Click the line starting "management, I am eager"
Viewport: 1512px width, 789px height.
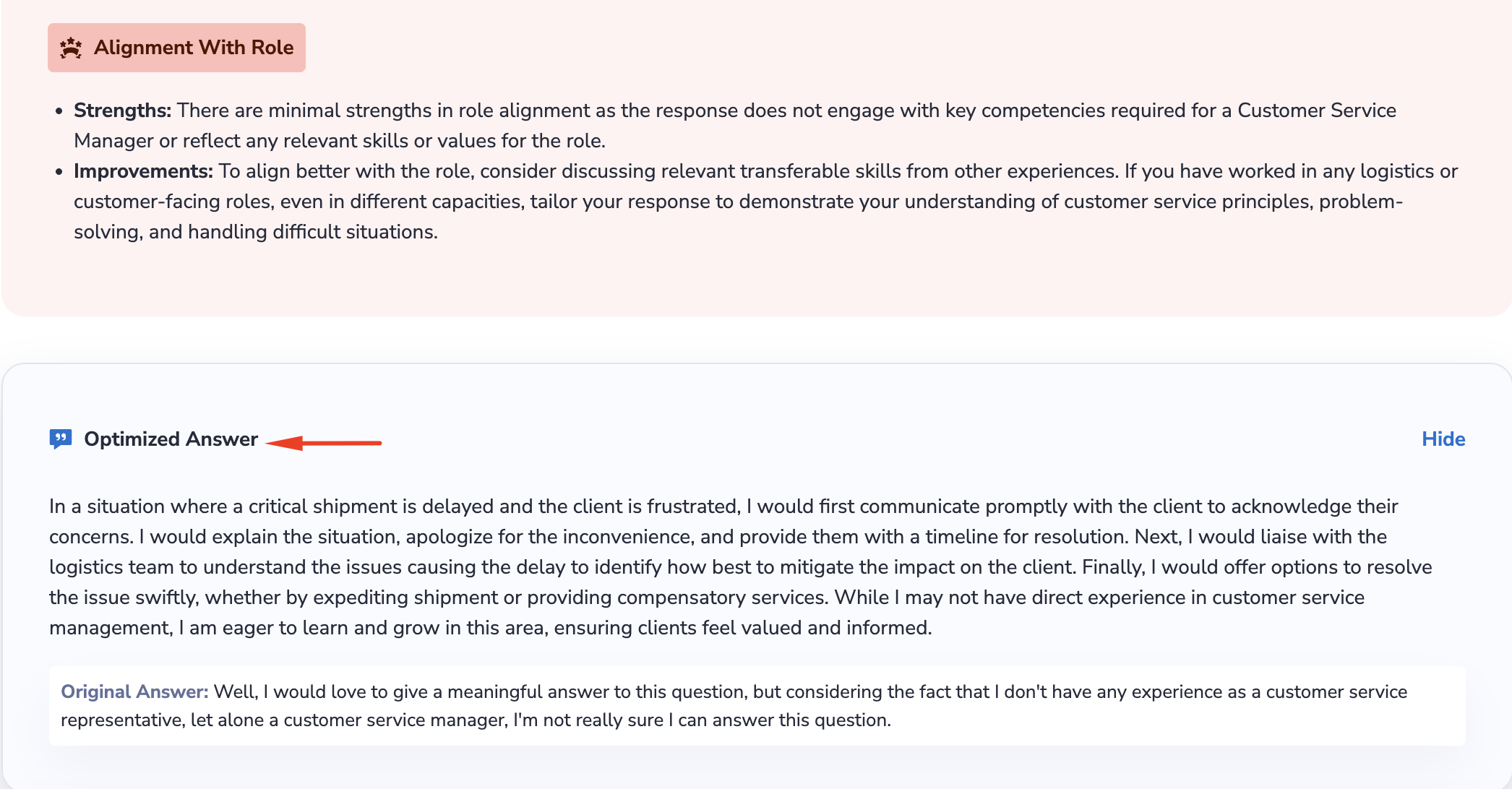coord(490,628)
